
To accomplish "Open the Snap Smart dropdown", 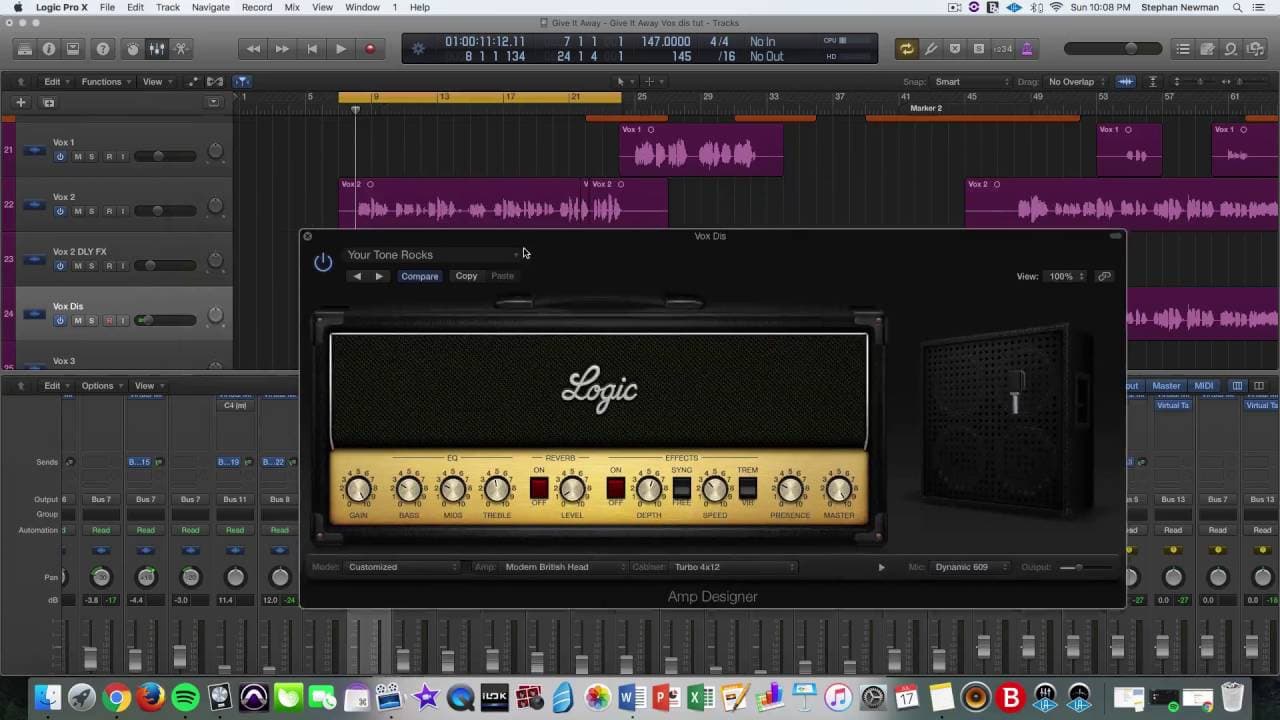I will click(972, 82).
